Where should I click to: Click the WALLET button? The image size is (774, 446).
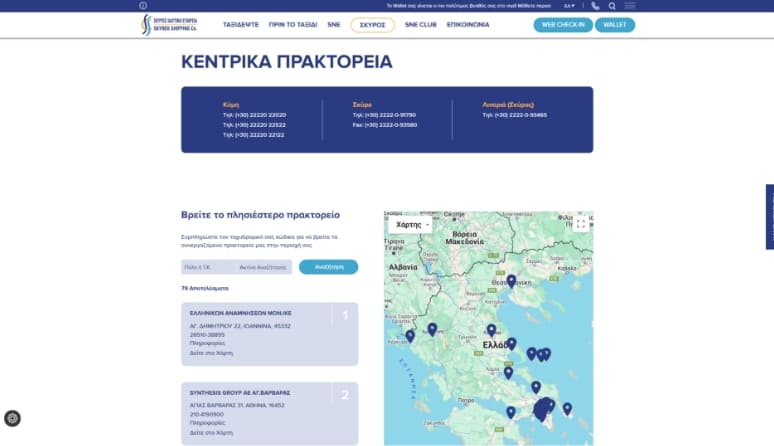[x=615, y=25]
